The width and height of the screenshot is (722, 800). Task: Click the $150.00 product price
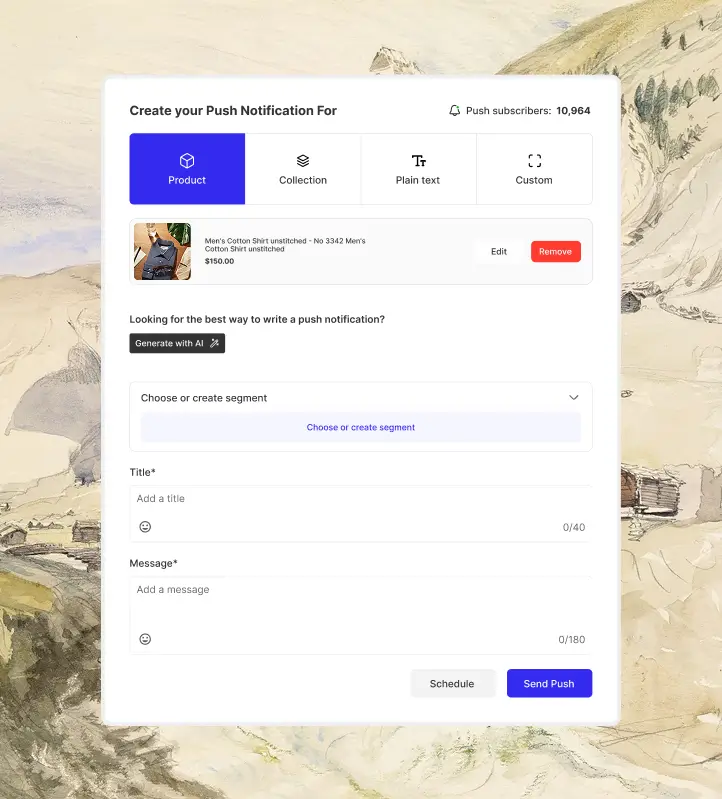[x=219, y=261]
